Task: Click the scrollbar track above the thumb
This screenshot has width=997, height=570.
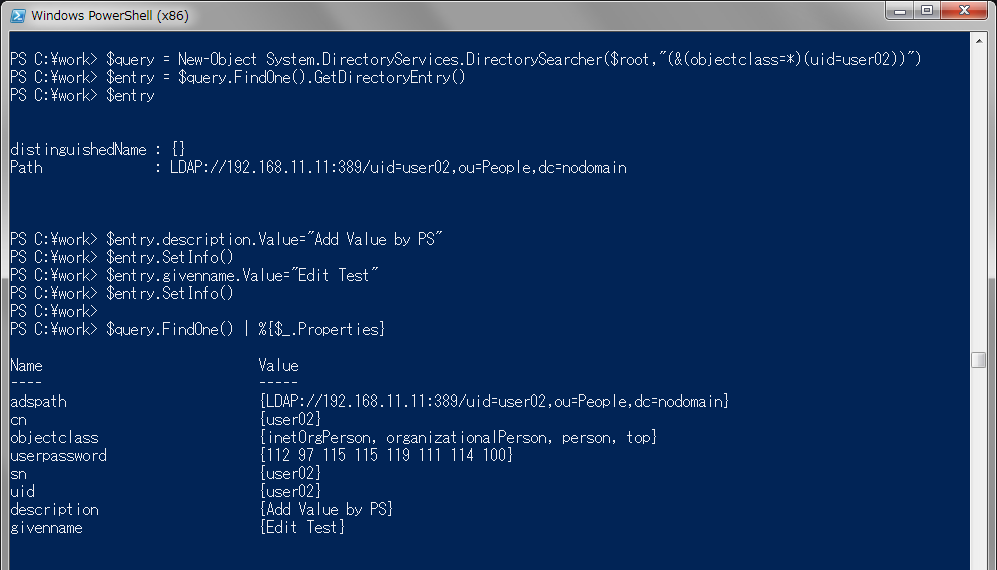Action: pyautogui.click(x=979, y=200)
